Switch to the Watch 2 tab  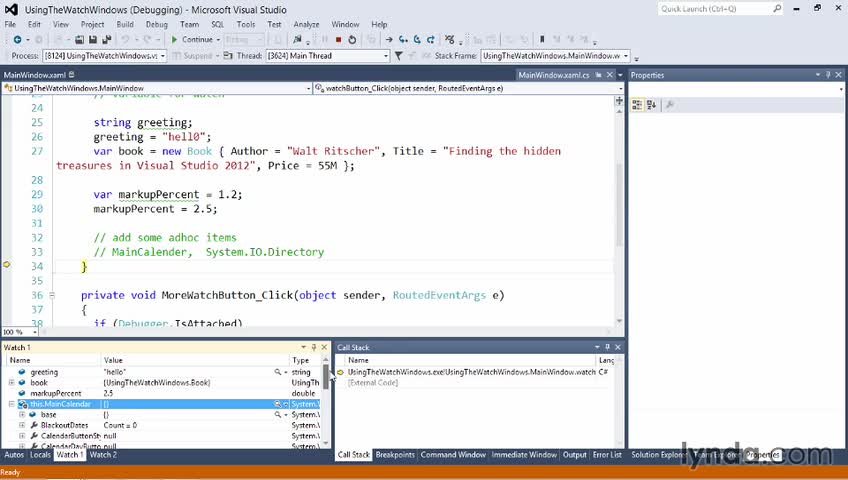click(x=103, y=455)
